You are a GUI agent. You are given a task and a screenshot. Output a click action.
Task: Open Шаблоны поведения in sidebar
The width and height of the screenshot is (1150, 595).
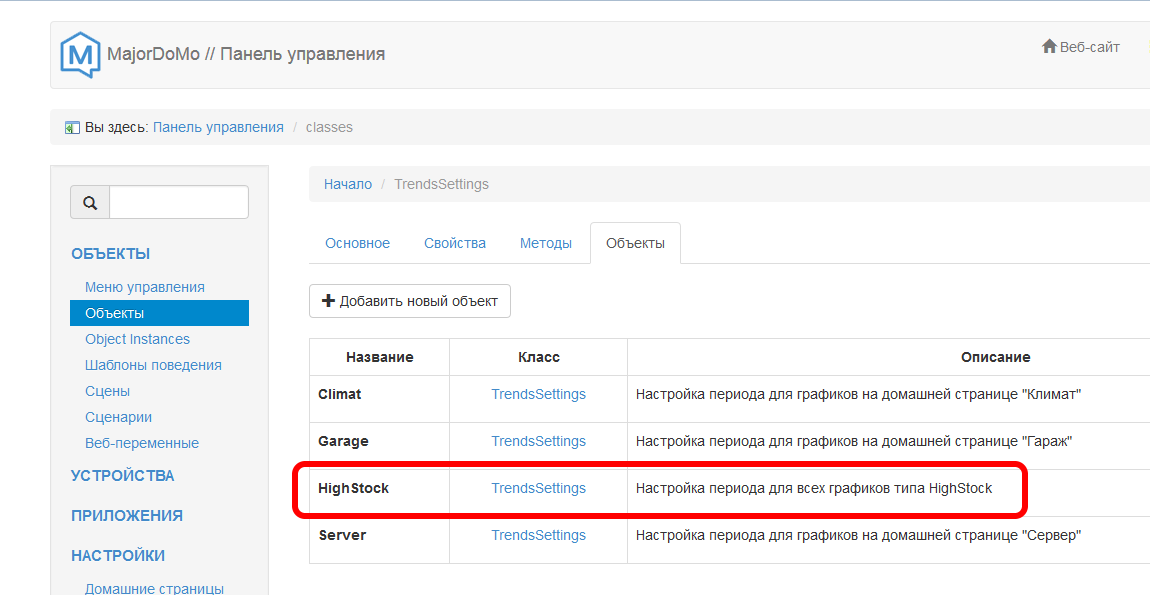pyautogui.click(x=153, y=365)
